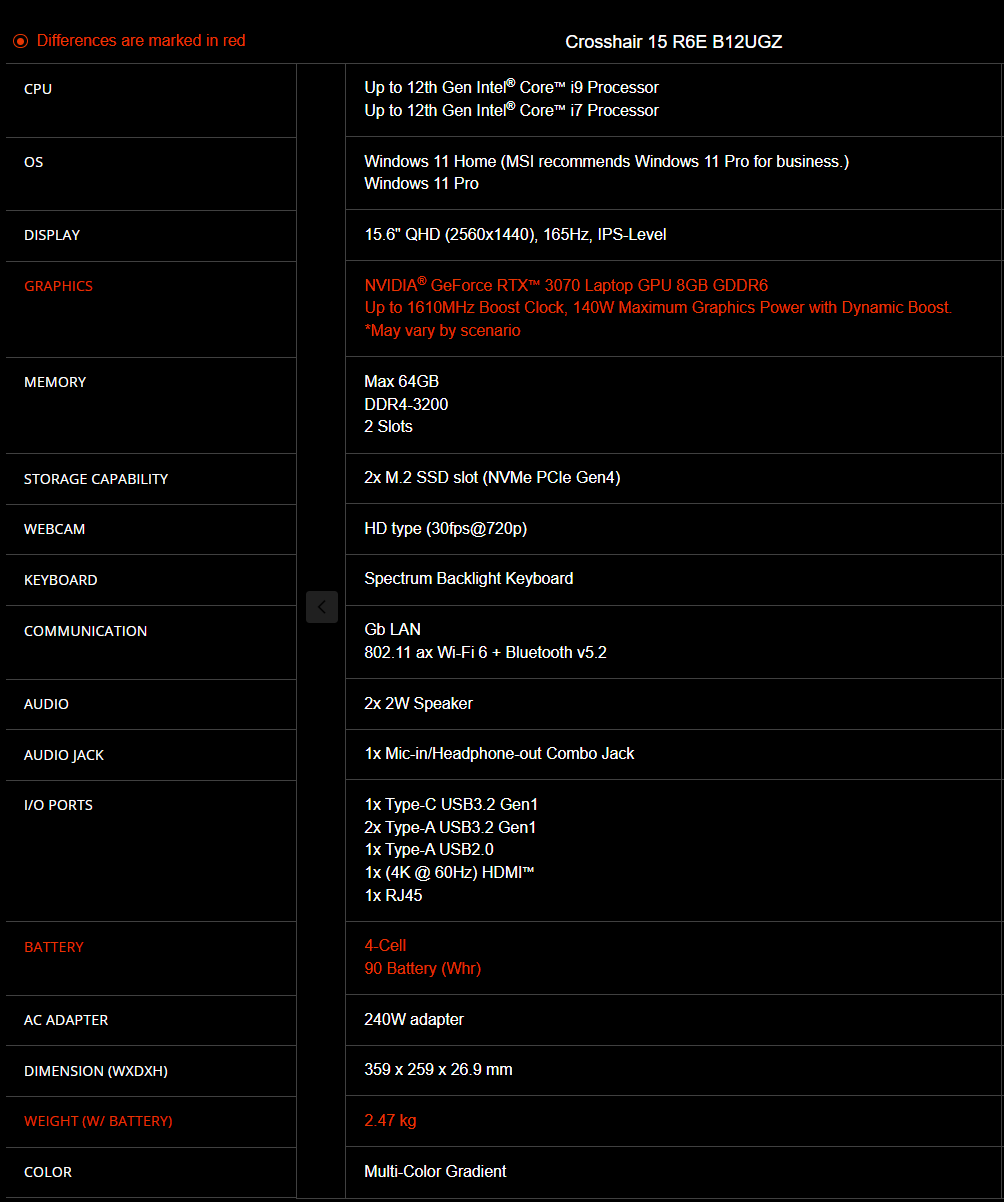Click the DIMENSION (WXDXH) label
This screenshot has height=1202, width=1004.
96,1071
